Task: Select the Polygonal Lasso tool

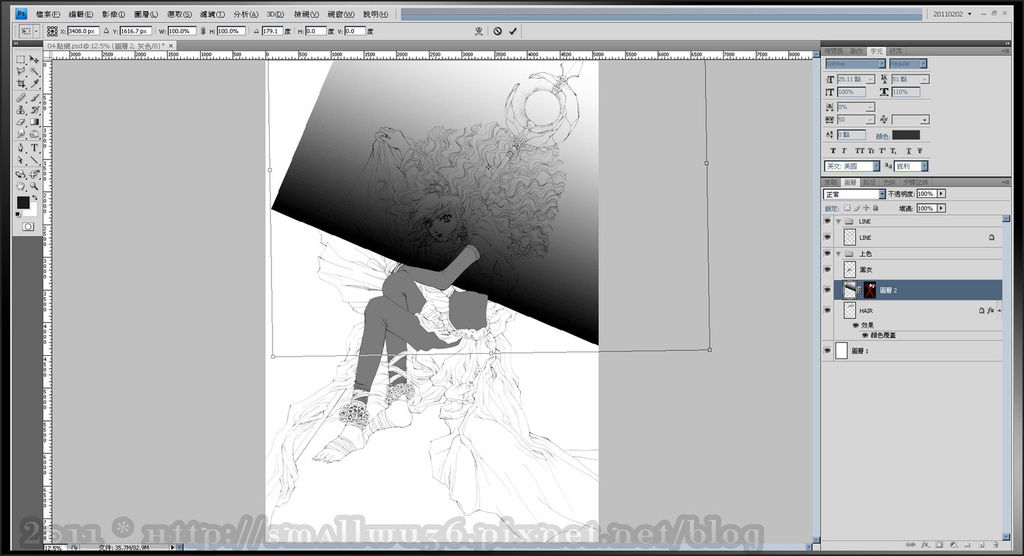Action: point(21,71)
